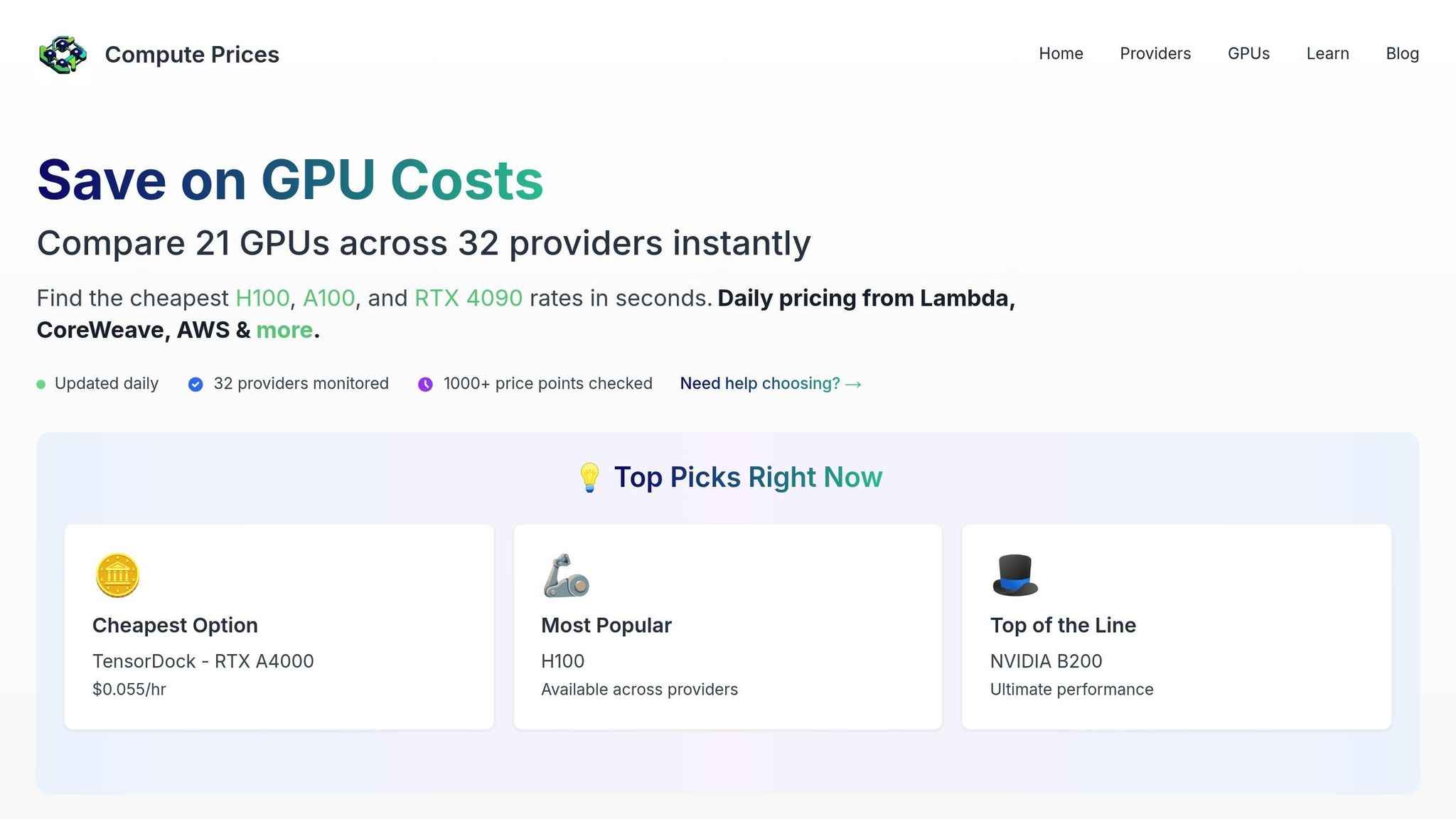This screenshot has height=819, width=1456.
Task: Open the Learn navigation item
Action: [1327, 53]
